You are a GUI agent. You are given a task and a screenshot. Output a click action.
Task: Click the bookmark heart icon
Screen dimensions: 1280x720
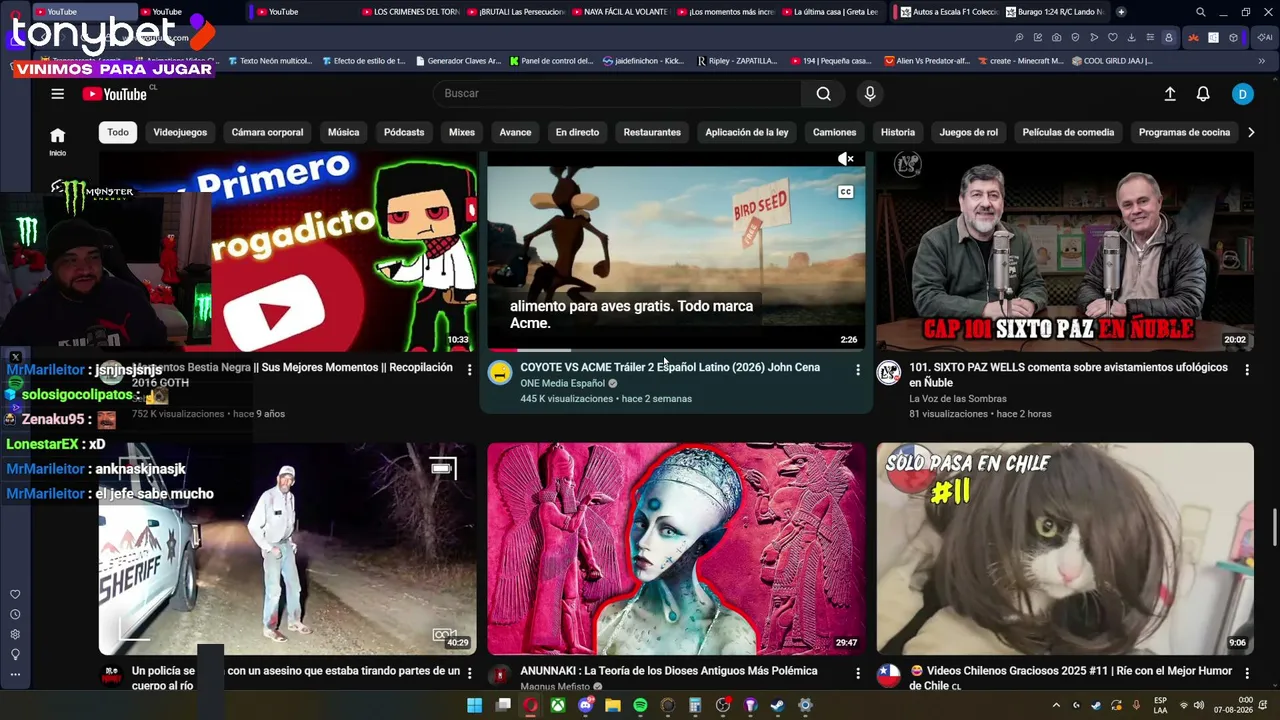coord(1112,38)
